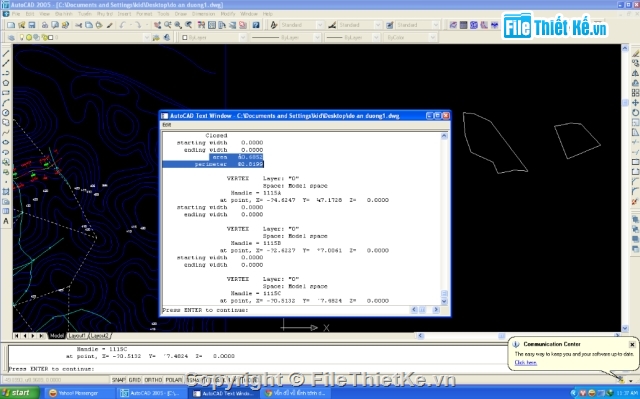This screenshot has width=640, height=399.
Task: Click the highlighted perimeter value in Text Window
Action: 250,164
